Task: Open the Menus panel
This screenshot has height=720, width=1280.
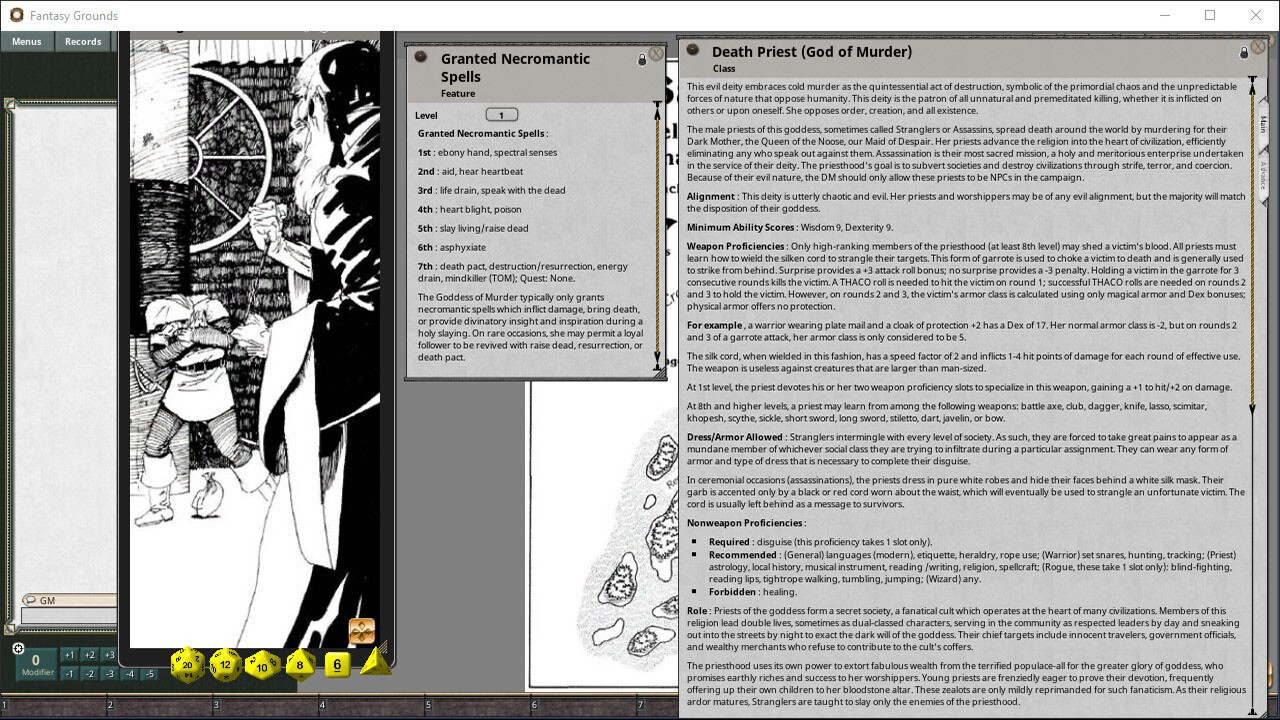Action: 26,41
